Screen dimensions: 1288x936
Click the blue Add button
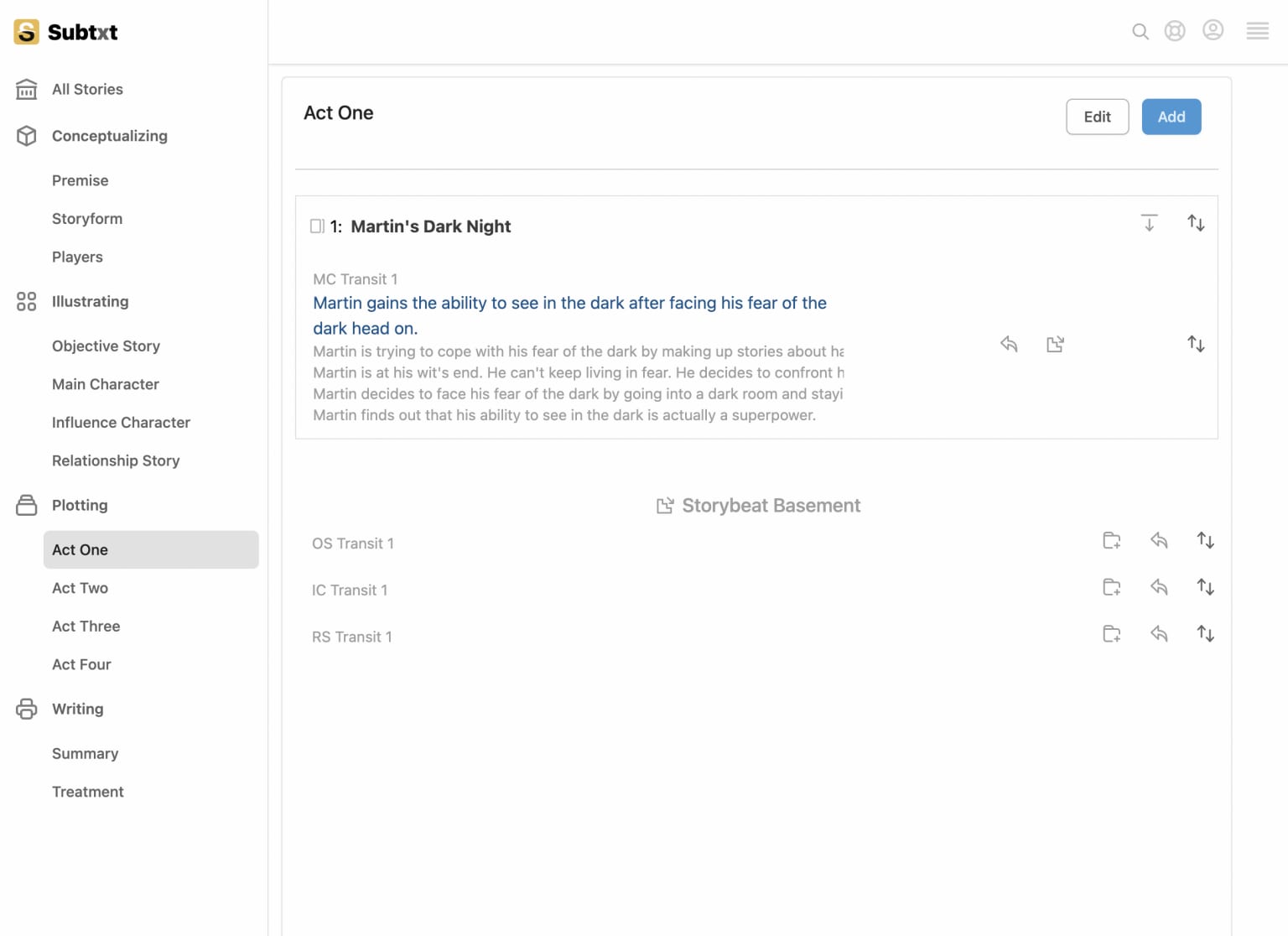(1171, 117)
